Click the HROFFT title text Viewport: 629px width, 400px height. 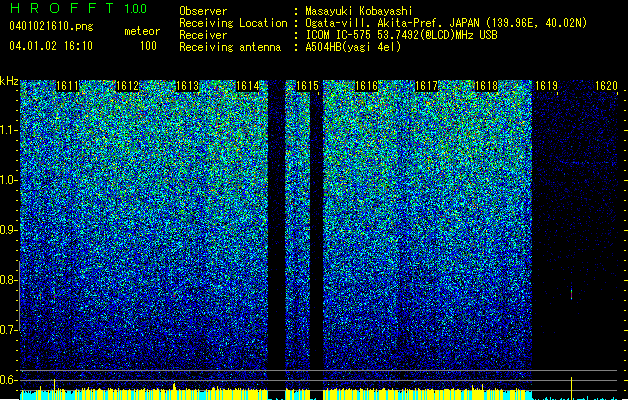63,8
